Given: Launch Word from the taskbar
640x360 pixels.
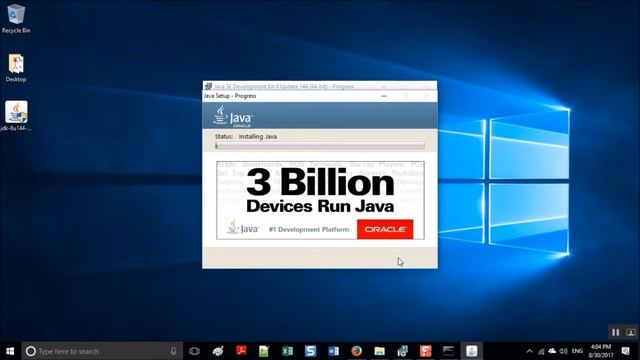Looking at the screenshot, I should tap(333, 351).
